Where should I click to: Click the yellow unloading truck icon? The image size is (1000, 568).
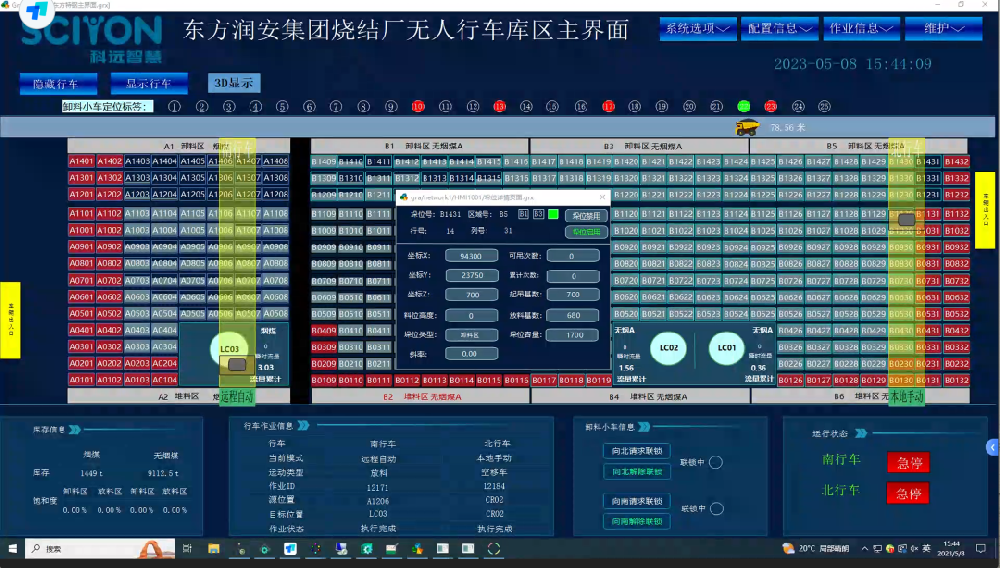coord(746,127)
